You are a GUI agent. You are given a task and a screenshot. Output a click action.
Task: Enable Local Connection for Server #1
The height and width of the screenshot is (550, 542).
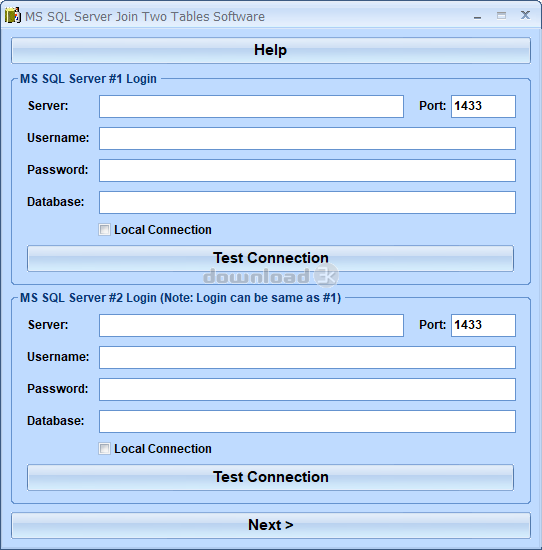pyautogui.click(x=104, y=230)
